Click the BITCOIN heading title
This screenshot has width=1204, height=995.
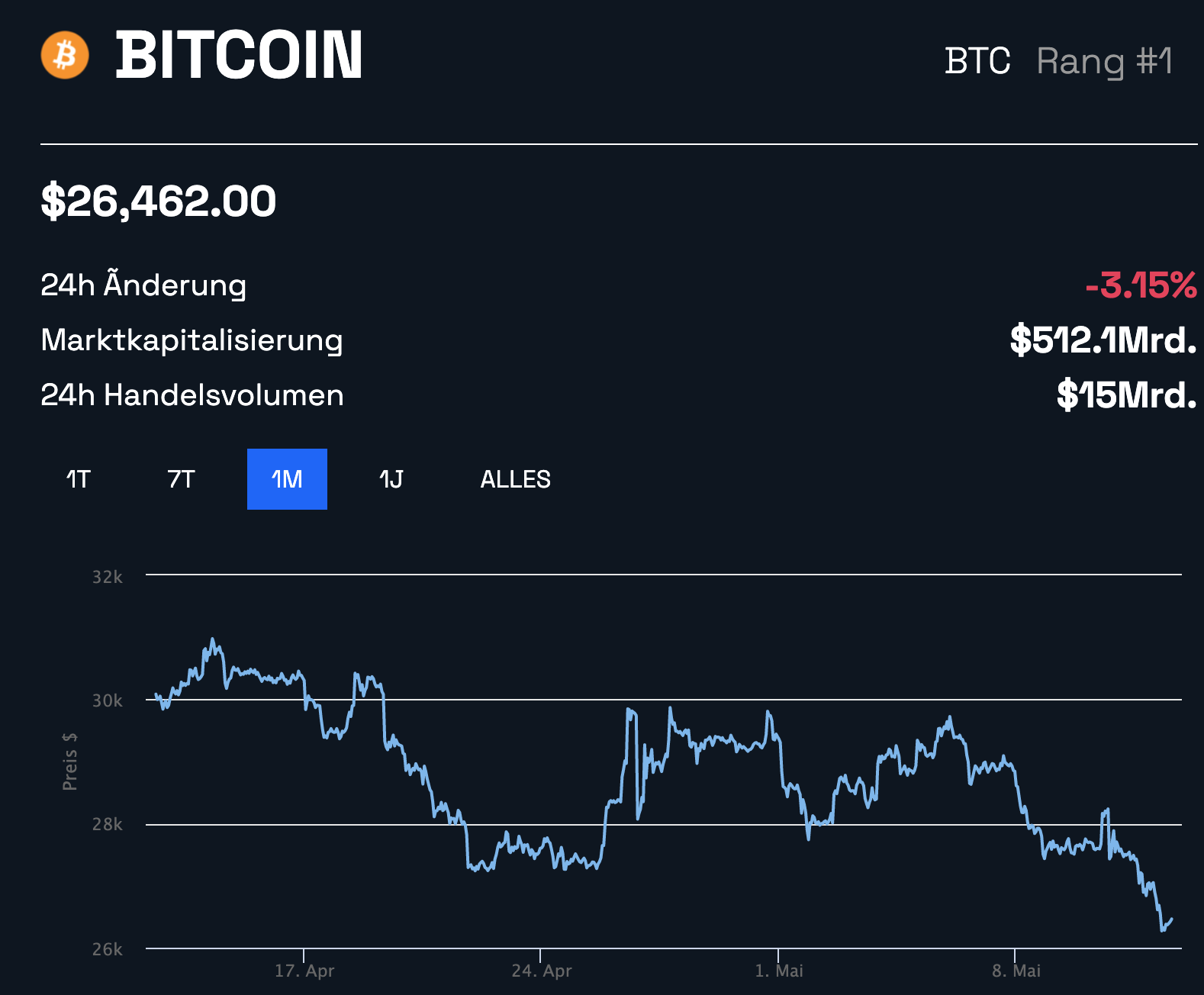239,55
